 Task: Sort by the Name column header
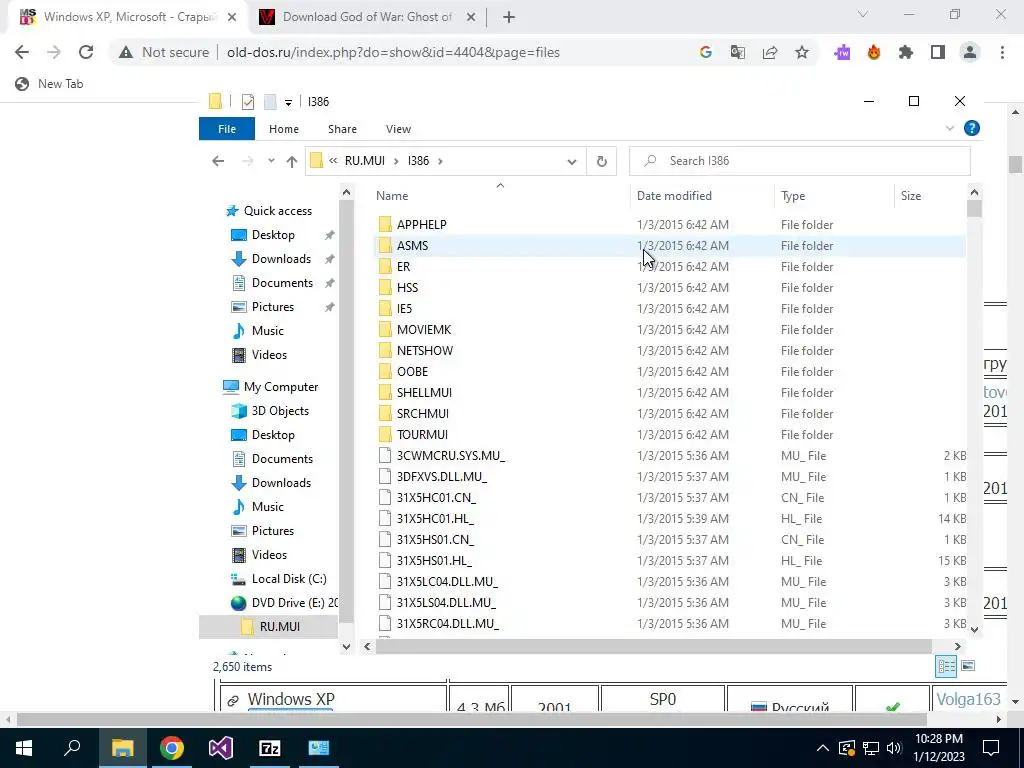pyautogui.click(x=392, y=195)
